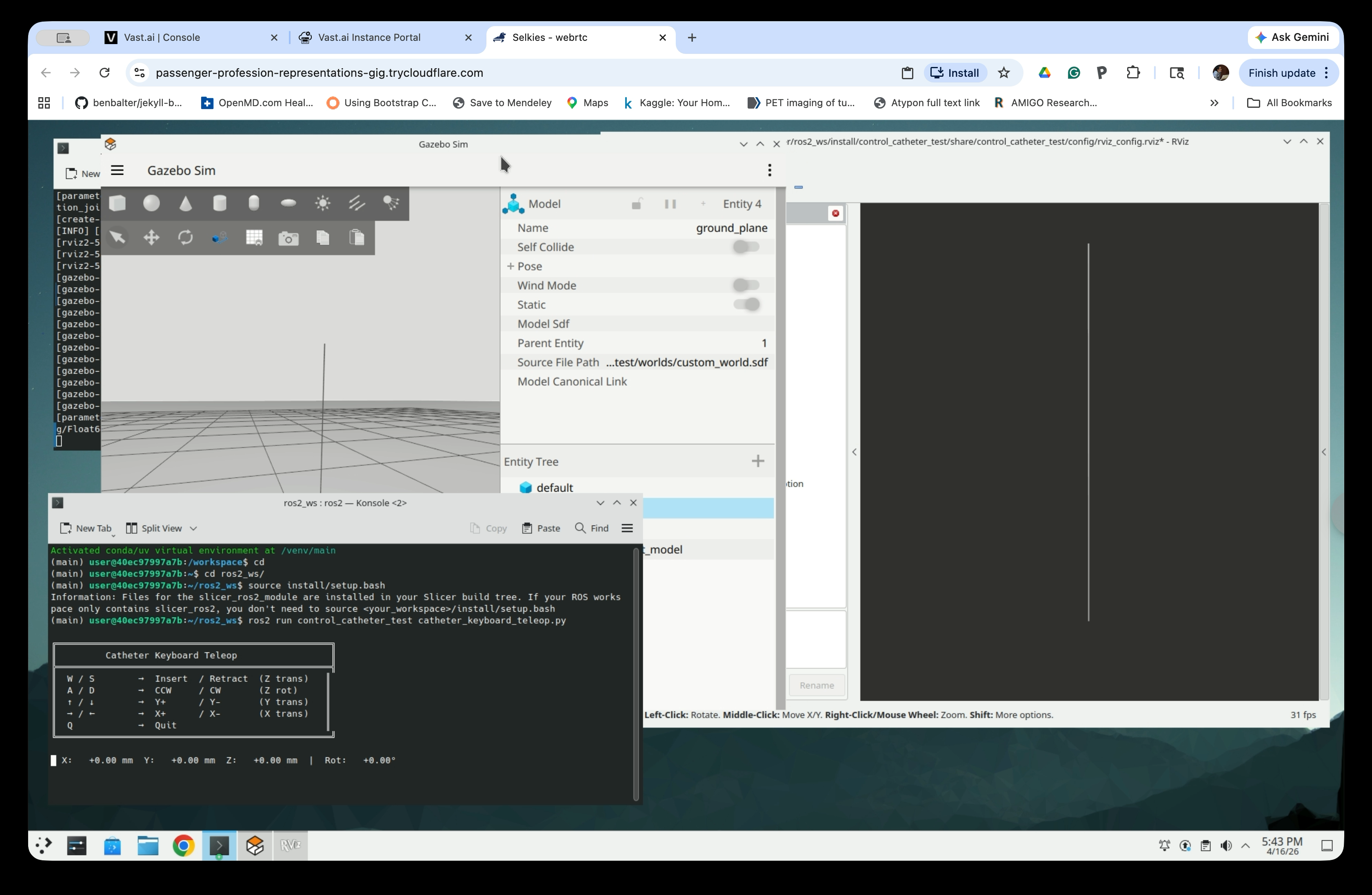Viewport: 1372px width, 895px height.
Task: Select the translate mode tool
Action: pos(152,238)
